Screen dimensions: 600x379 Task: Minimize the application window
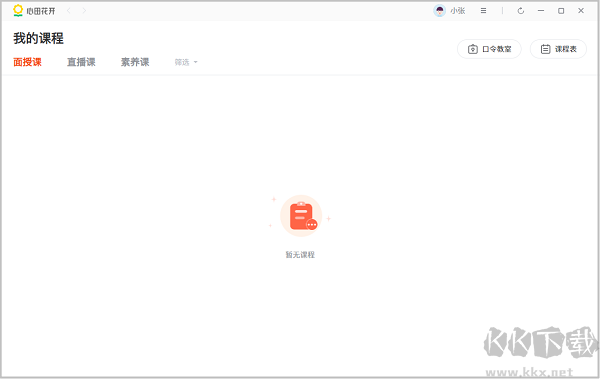(541, 11)
